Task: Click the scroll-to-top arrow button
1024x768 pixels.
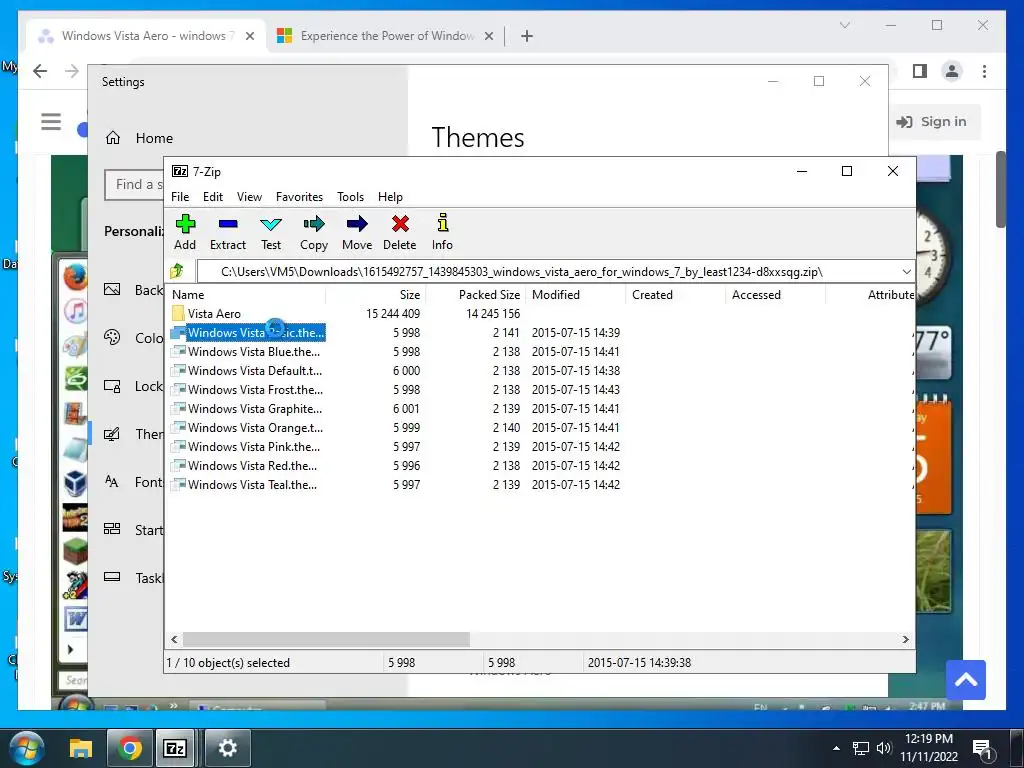Action: point(966,680)
